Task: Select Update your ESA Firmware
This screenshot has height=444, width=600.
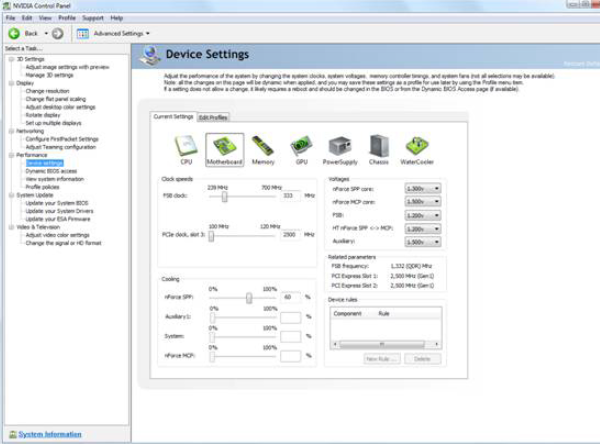Action: point(58,219)
